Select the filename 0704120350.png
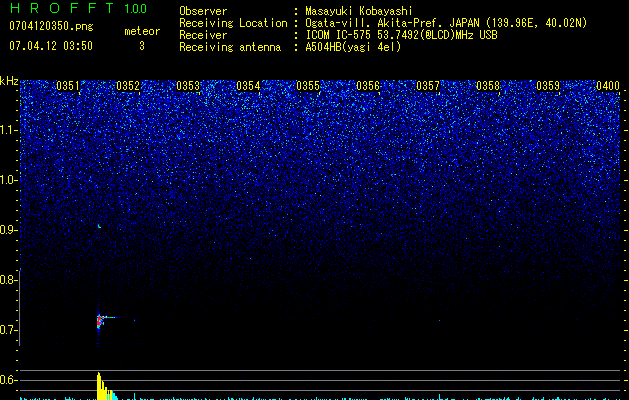Screen dimensions: 629x400 click(51, 26)
